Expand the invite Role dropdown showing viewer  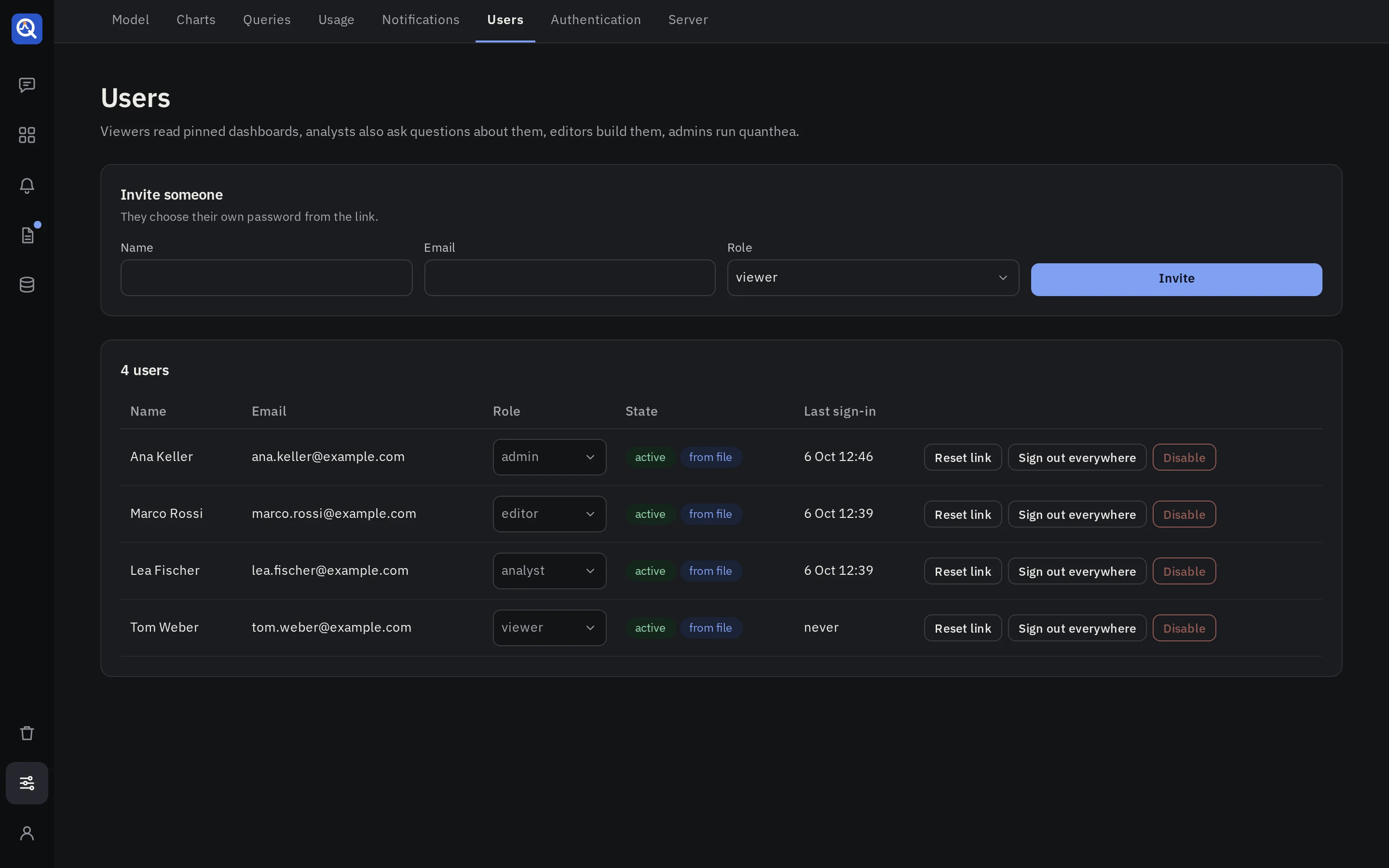(x=872, y=278)
